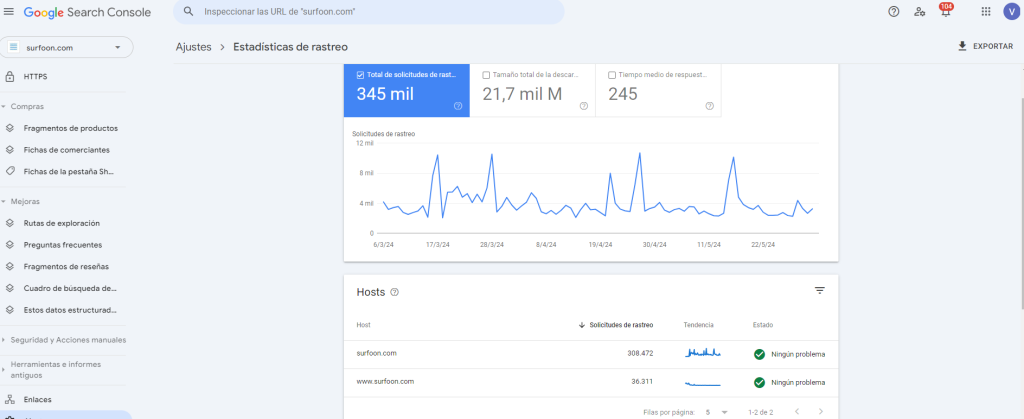Open rows per page dropdown
Viewport: 1024px width, 419px height.
tap(715, 411)
